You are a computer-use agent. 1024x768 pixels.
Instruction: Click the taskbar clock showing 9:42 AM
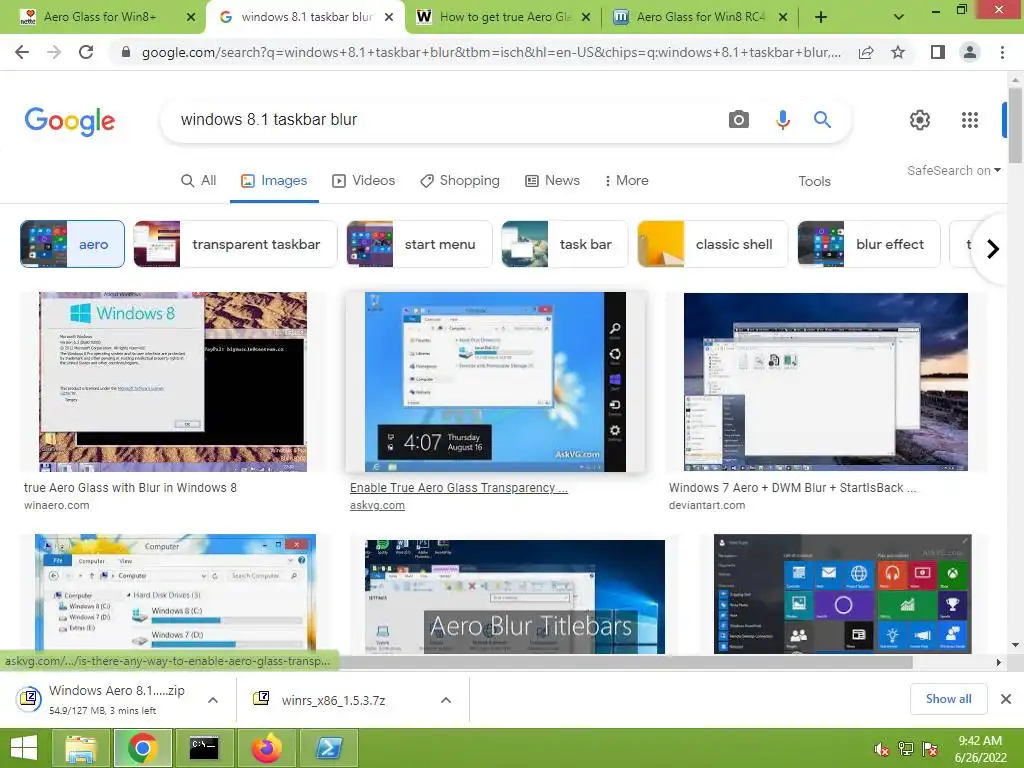click(x=980, y=749)
